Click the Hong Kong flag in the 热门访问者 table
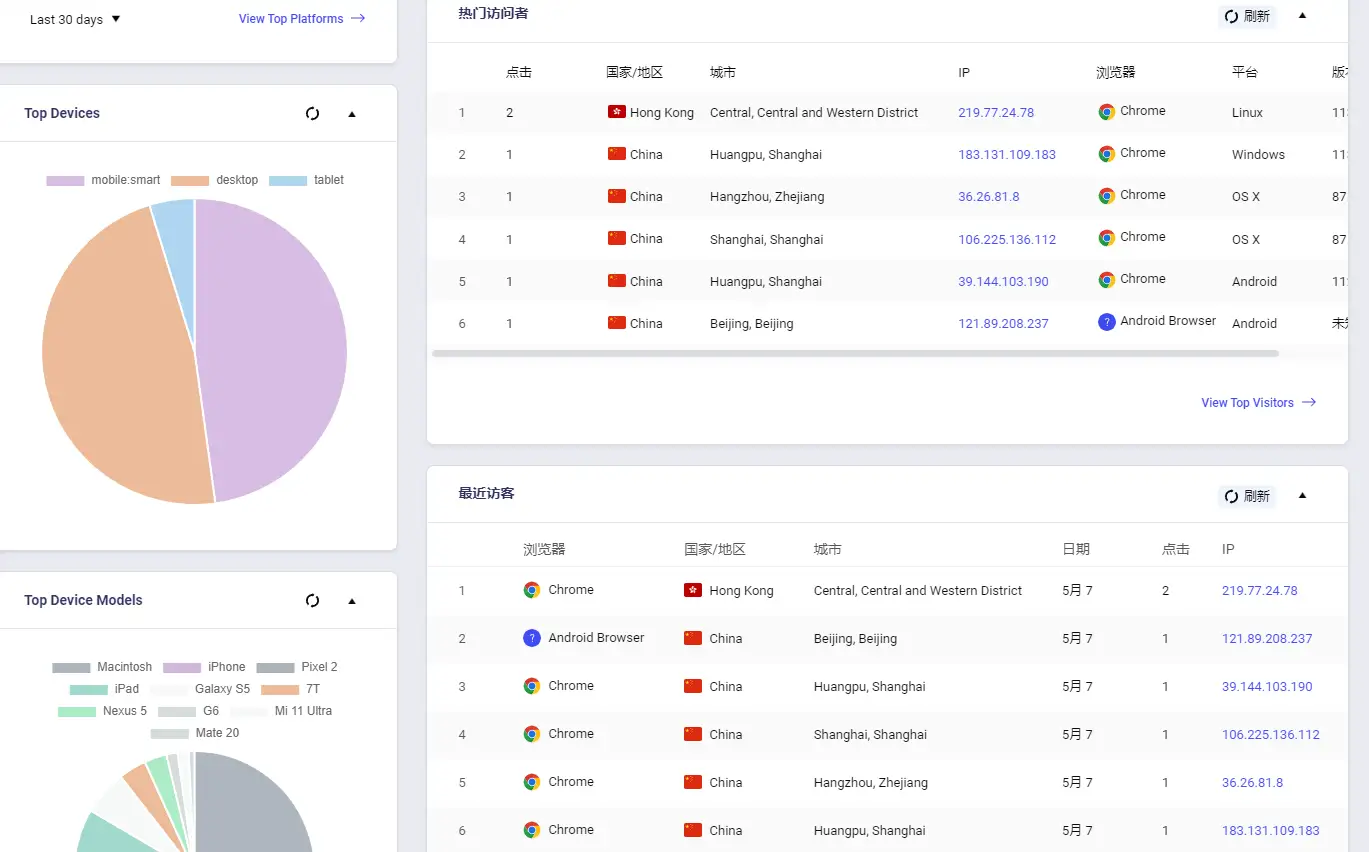The image size is (1369, 852). pos(616,112)
